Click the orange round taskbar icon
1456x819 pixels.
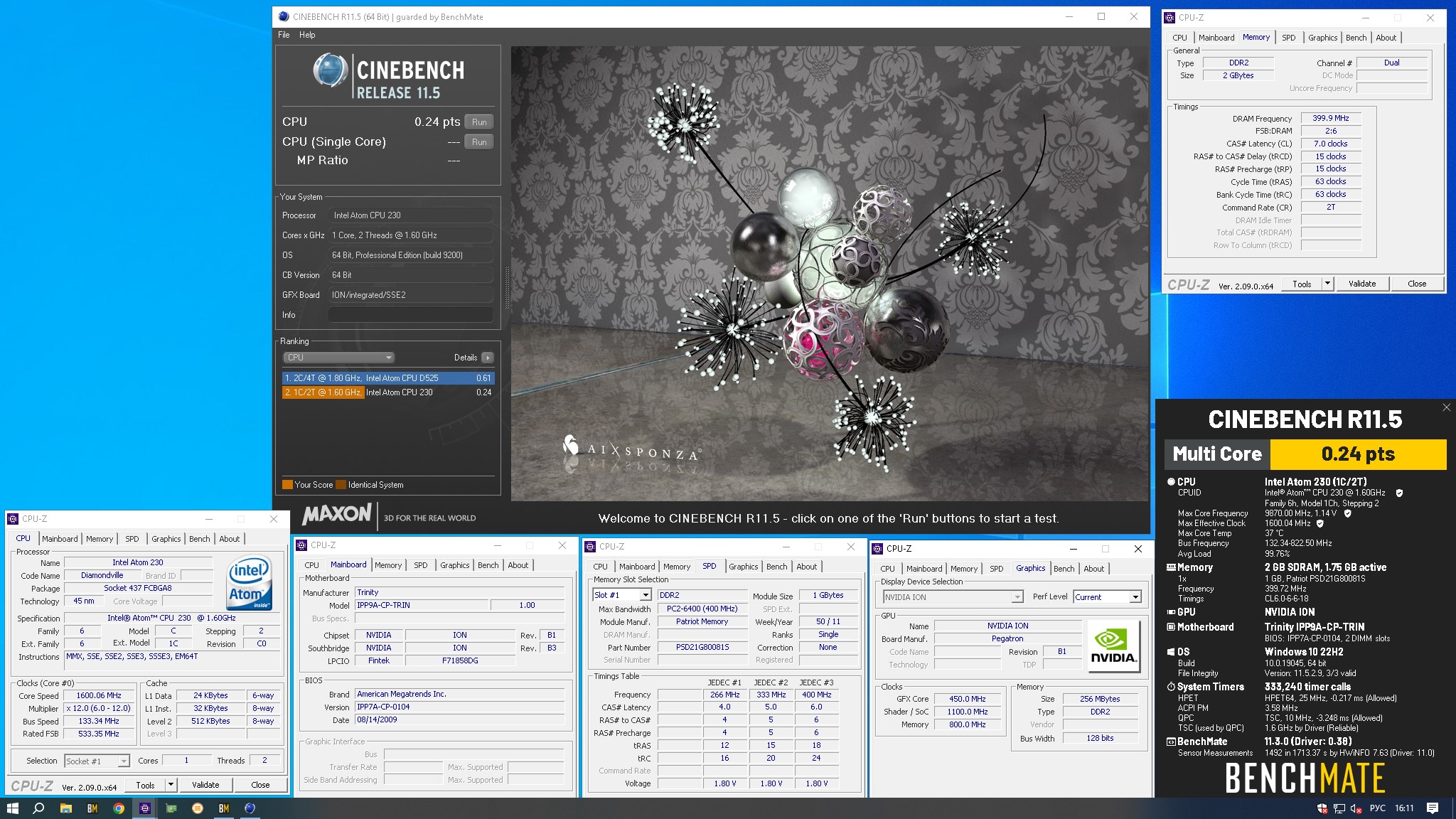tap(198, 808)
